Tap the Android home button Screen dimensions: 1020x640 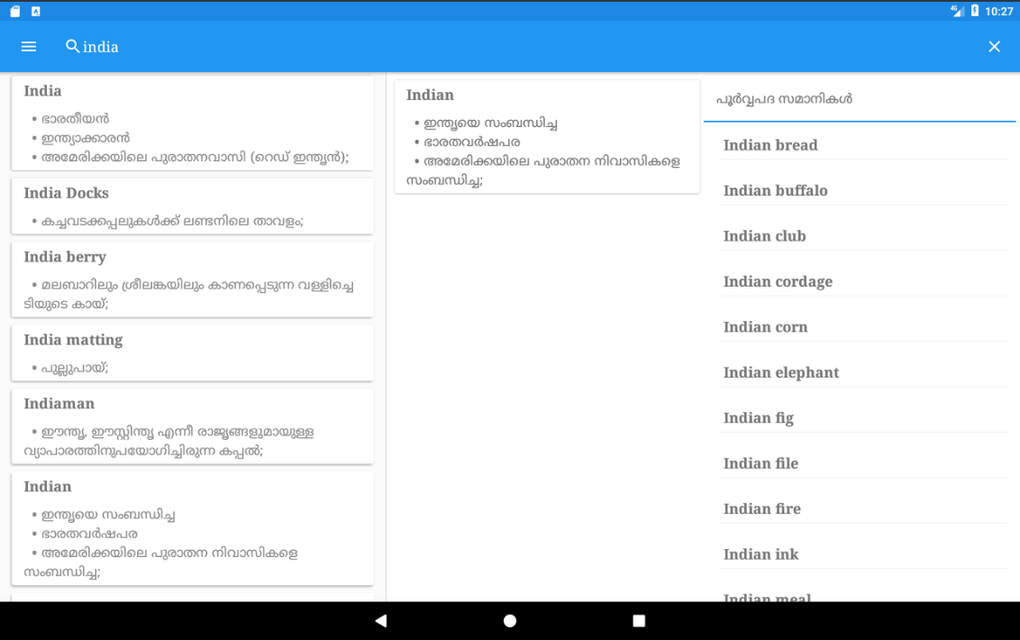pos(510,620)
